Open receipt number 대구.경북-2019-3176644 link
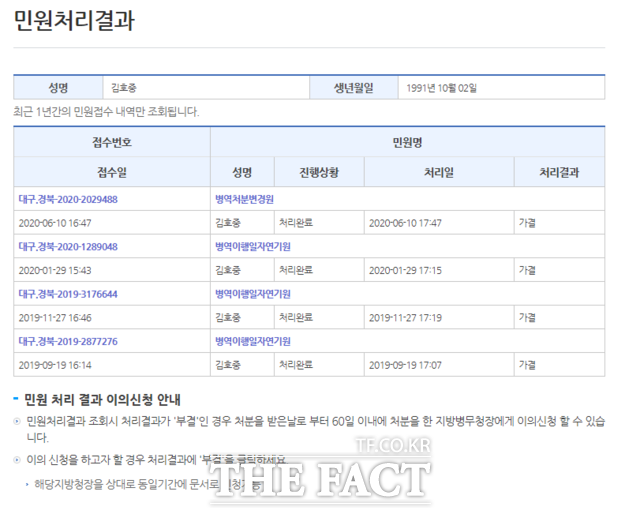The image size is (640, 514). pos(68,294)
